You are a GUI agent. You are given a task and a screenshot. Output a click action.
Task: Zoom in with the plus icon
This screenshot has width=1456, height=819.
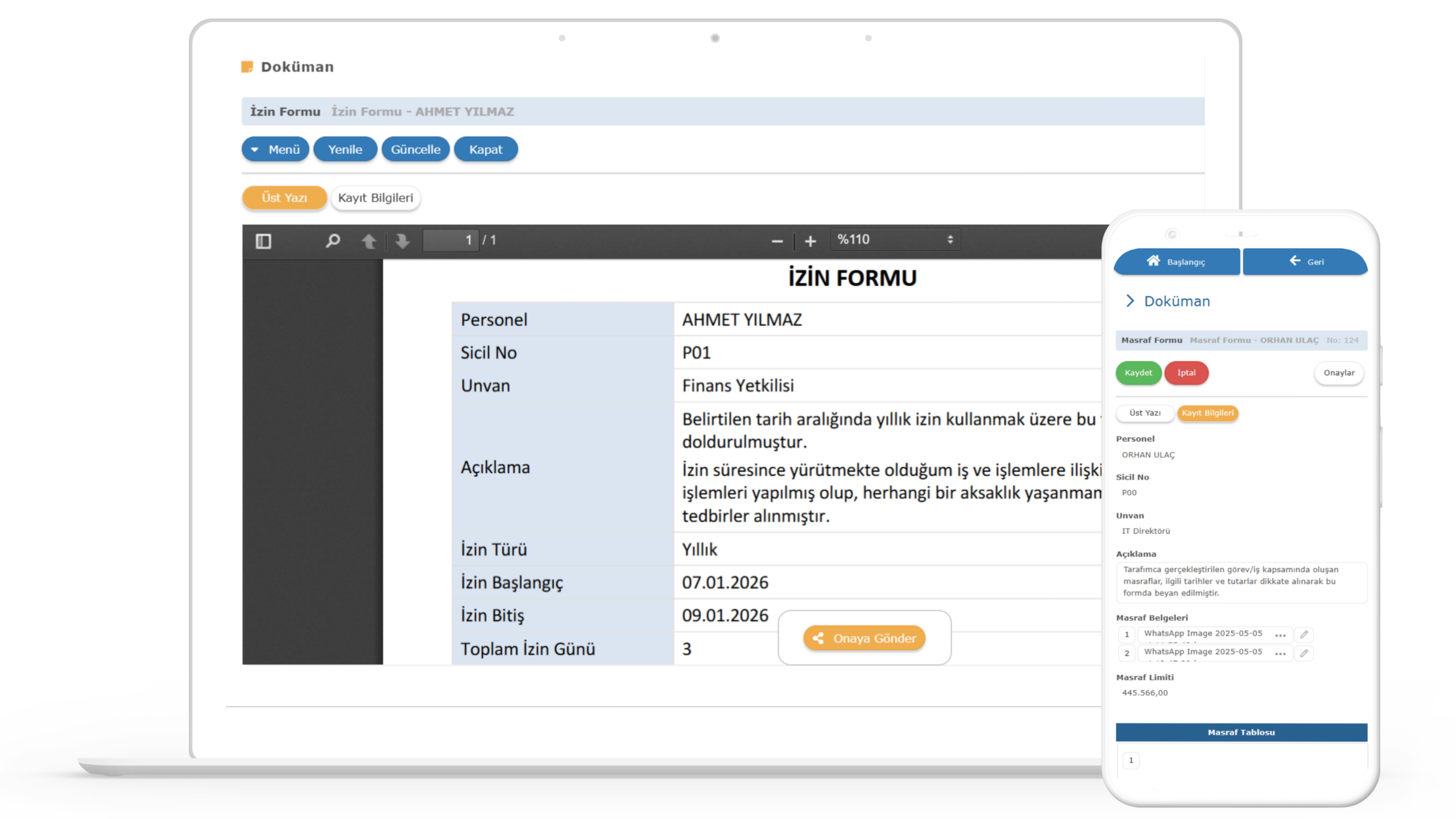810,241
